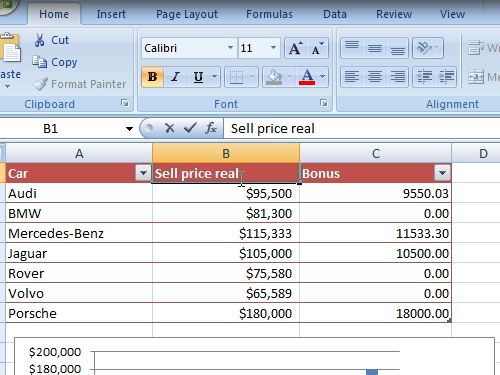Select the $81,300 price cell
Screen dimensions: 500x375
pyautogui.click(x=226, y=213)
